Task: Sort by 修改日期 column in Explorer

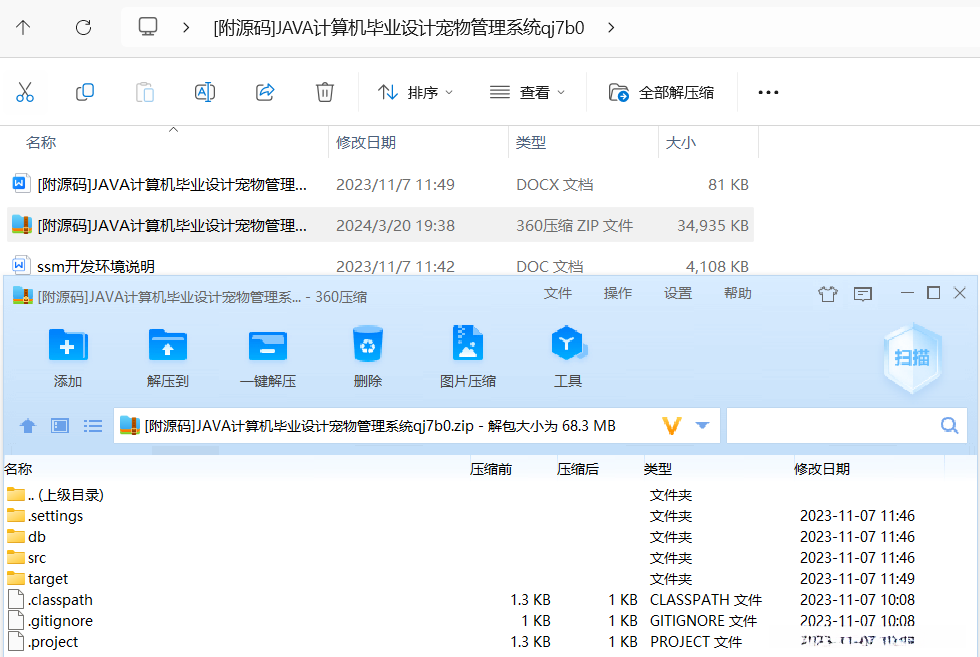Action: point(366,143)
